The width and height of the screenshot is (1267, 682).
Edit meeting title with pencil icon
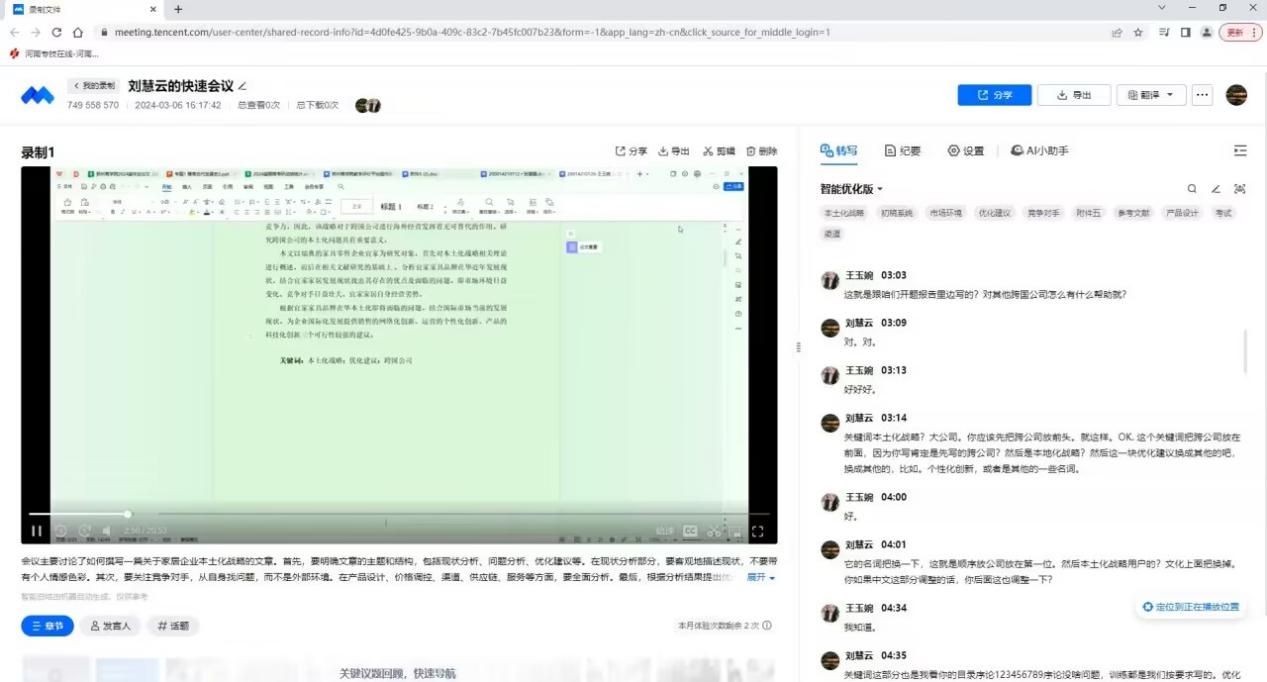point(242,86)
